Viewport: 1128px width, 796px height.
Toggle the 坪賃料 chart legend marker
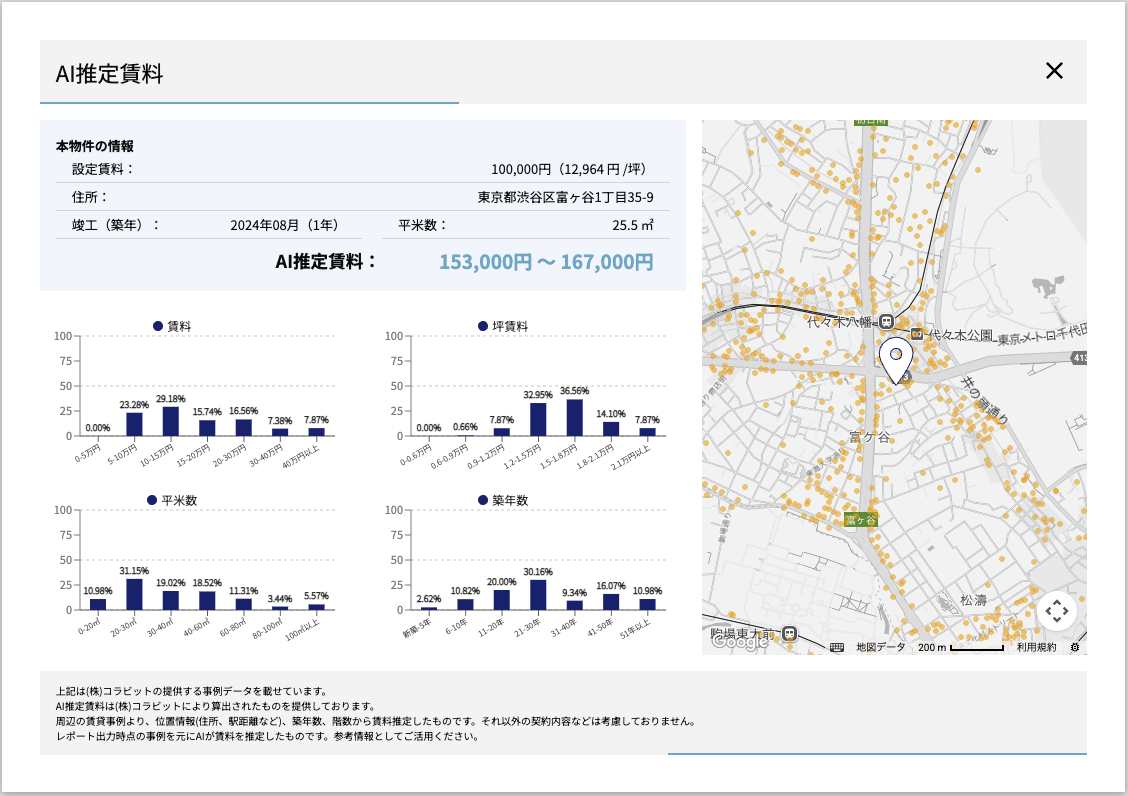point(483,326)
